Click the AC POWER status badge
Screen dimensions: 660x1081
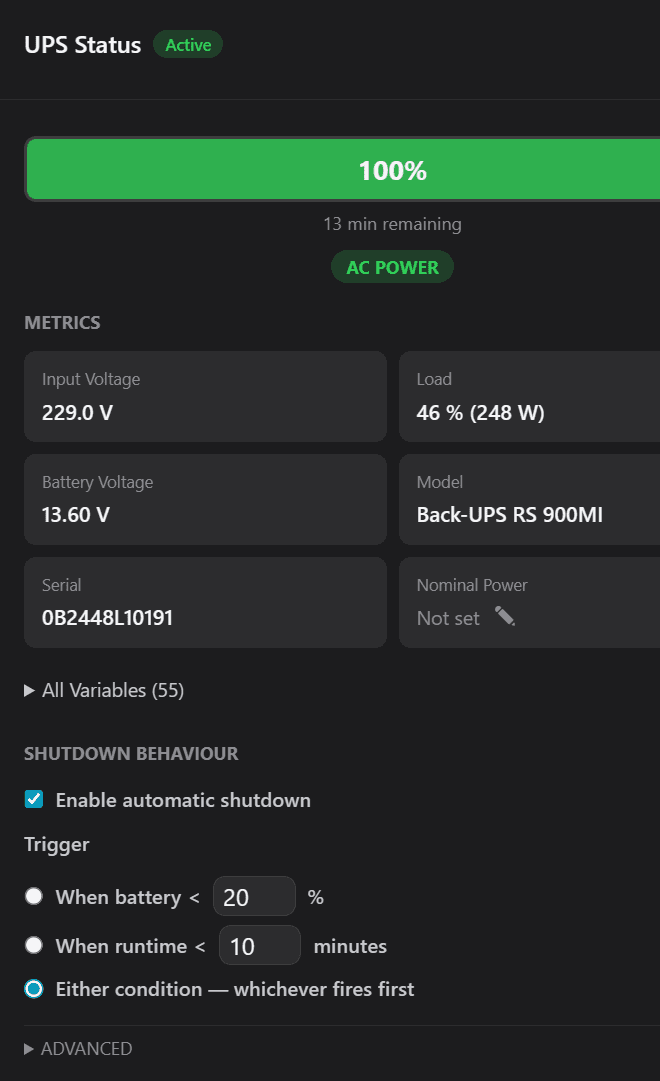coord(392,267)
